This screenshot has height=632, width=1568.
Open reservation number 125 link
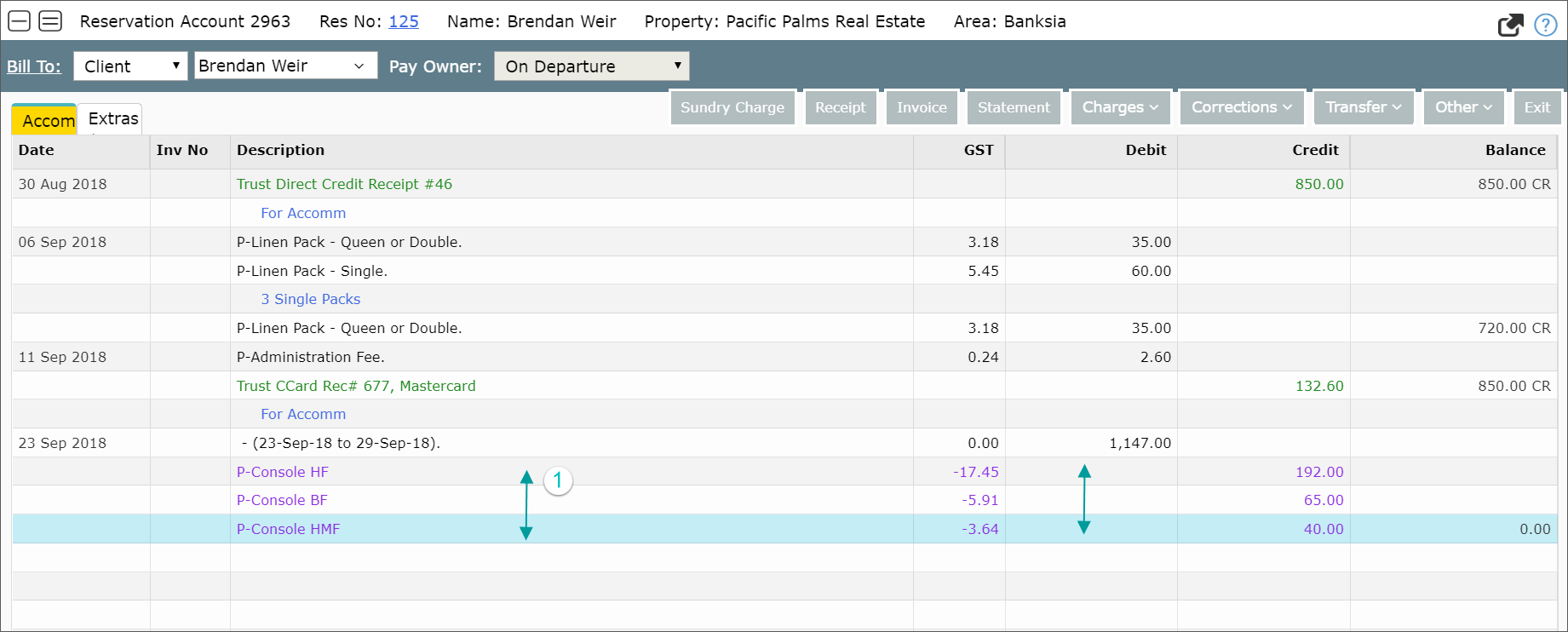(404, 21)
